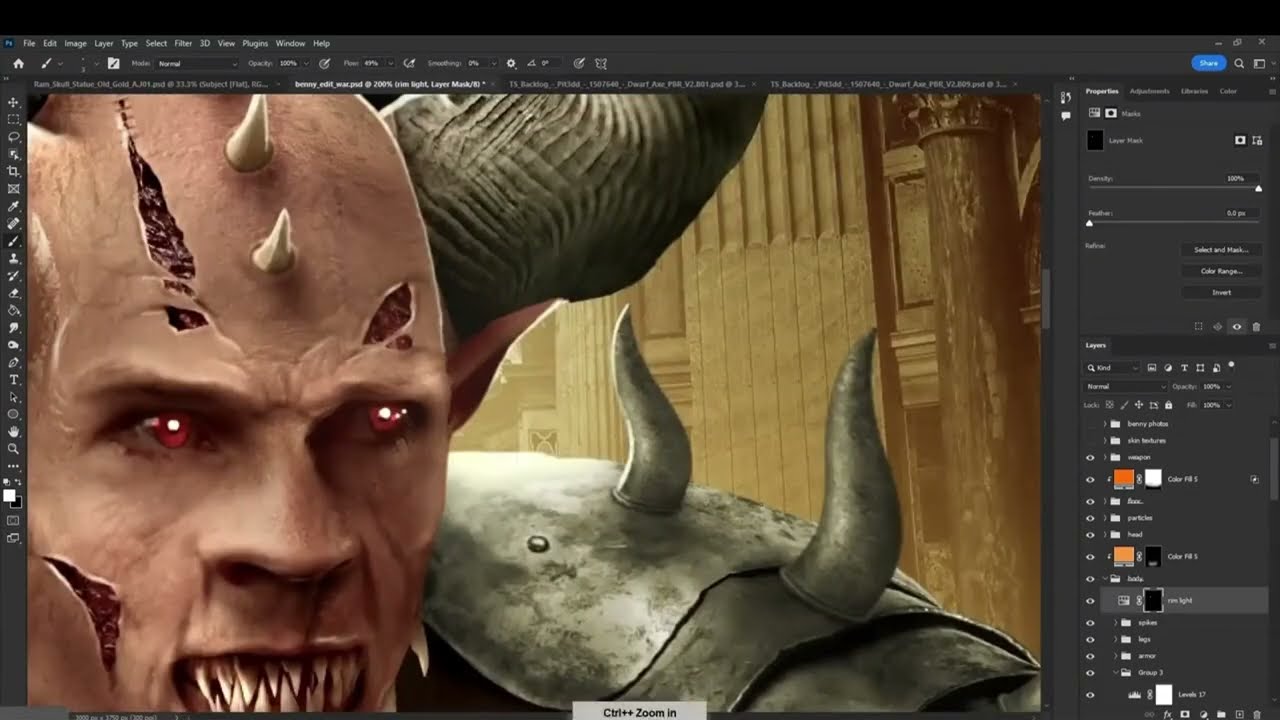The height and width of the screenshot is (720, 1280).
Task: Create a new layer icon
Action: click(x=1239, y=714)
